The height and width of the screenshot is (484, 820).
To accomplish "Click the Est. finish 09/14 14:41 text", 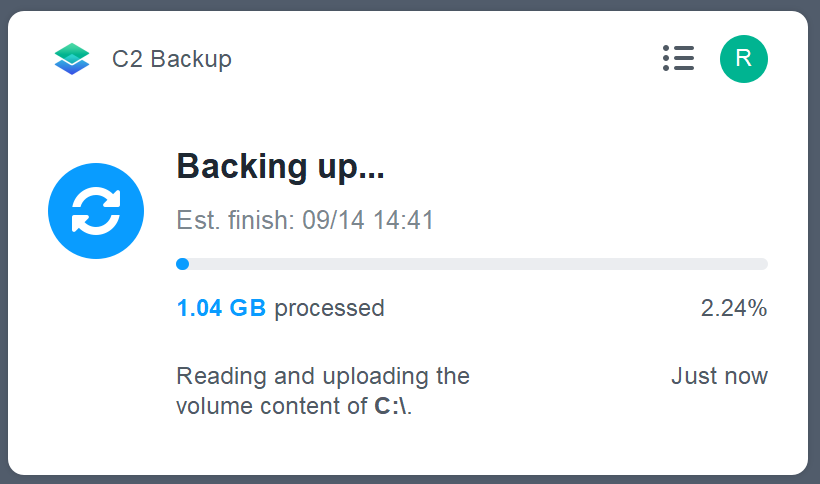I will (x=305, y=220).
